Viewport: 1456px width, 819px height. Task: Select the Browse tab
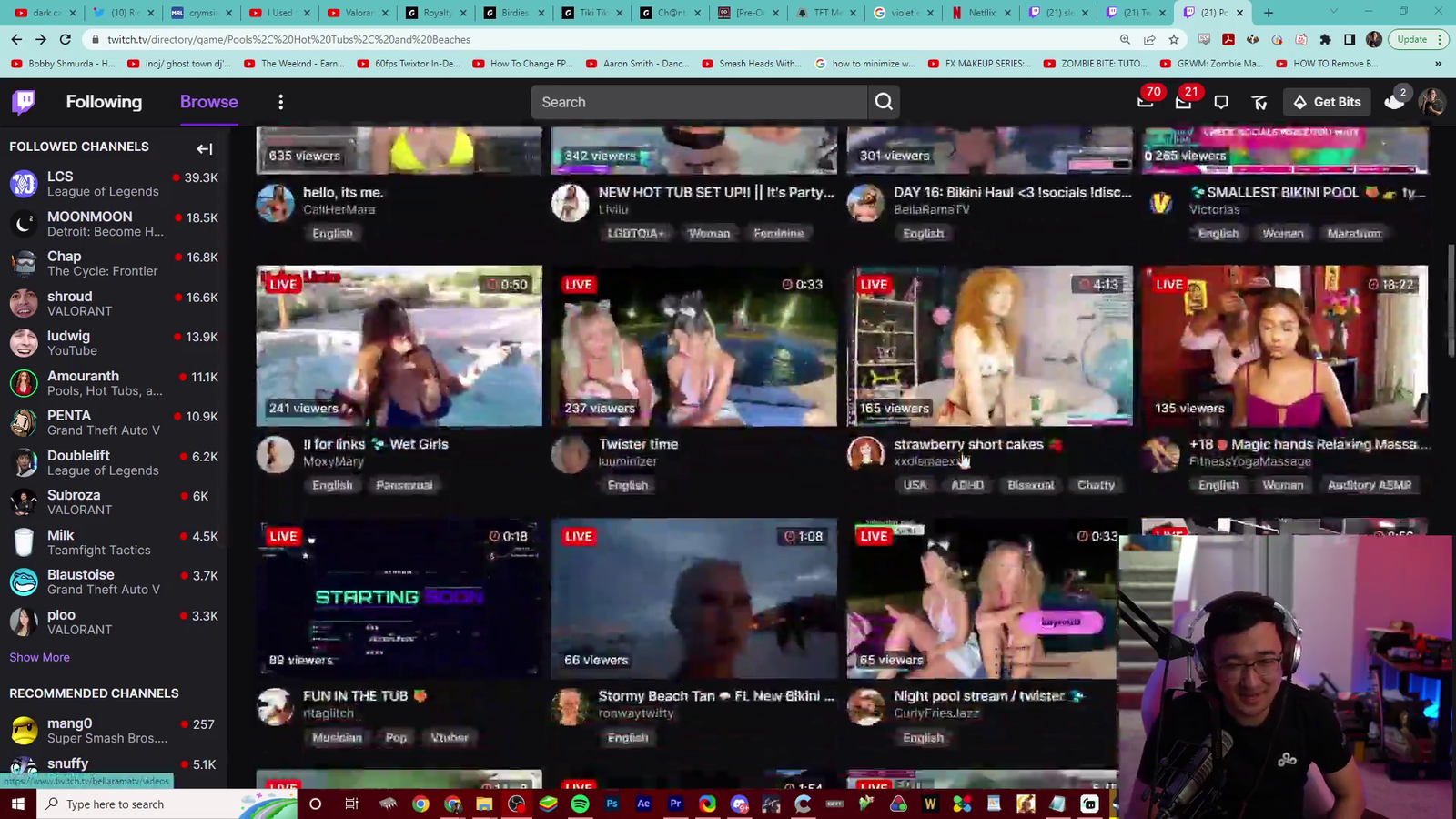pos(209,102)
